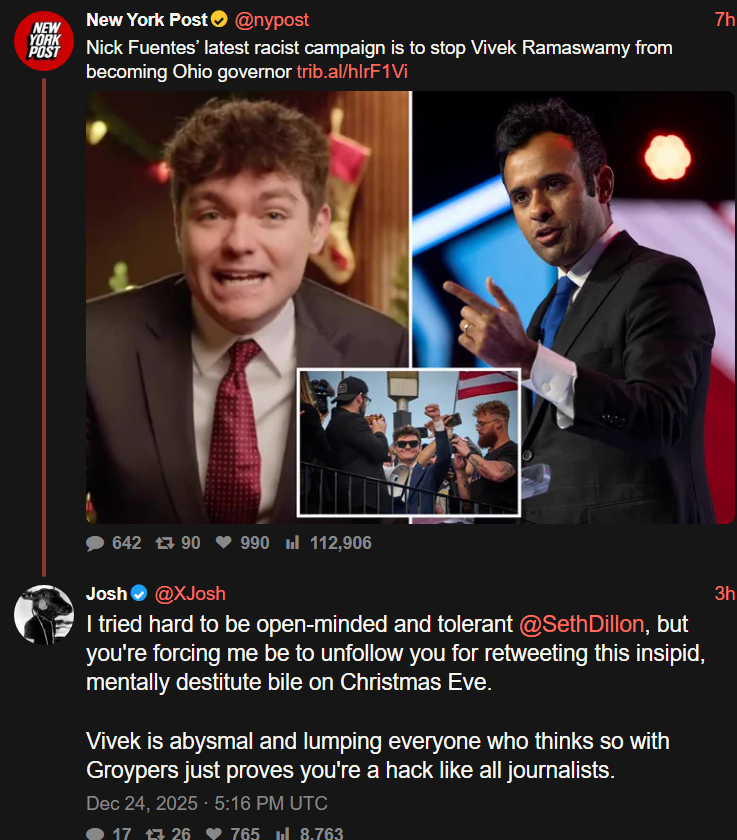Open the @nypost handle link

point(271,20)
